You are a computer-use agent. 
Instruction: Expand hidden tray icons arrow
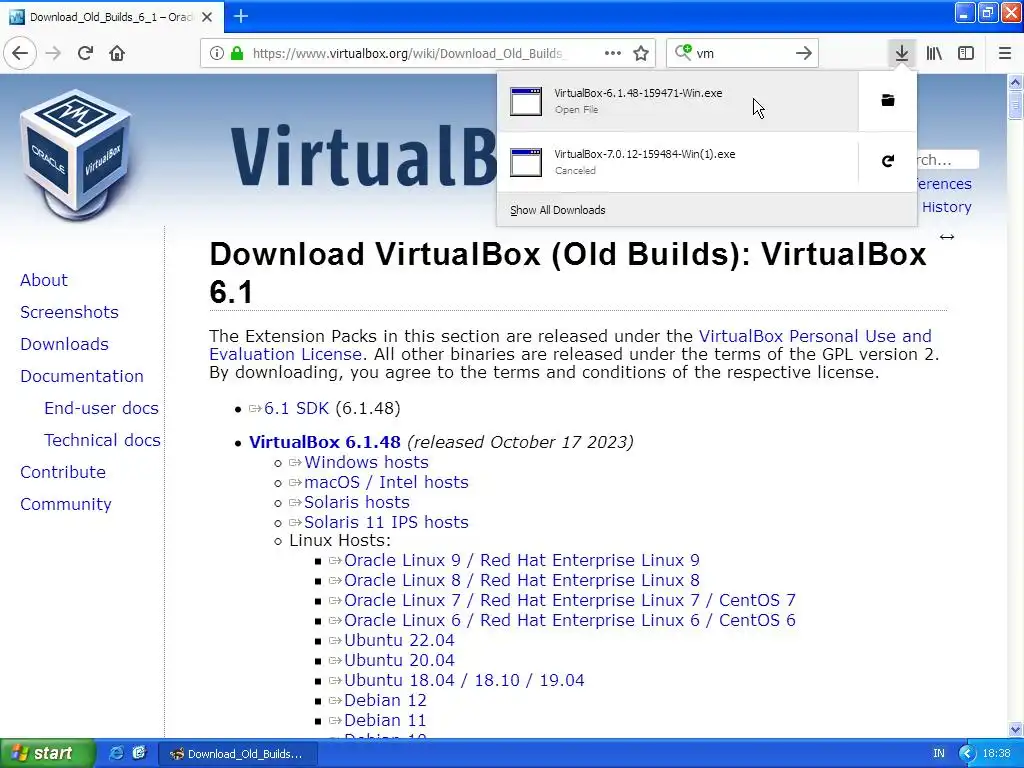[x=967, y=754]
